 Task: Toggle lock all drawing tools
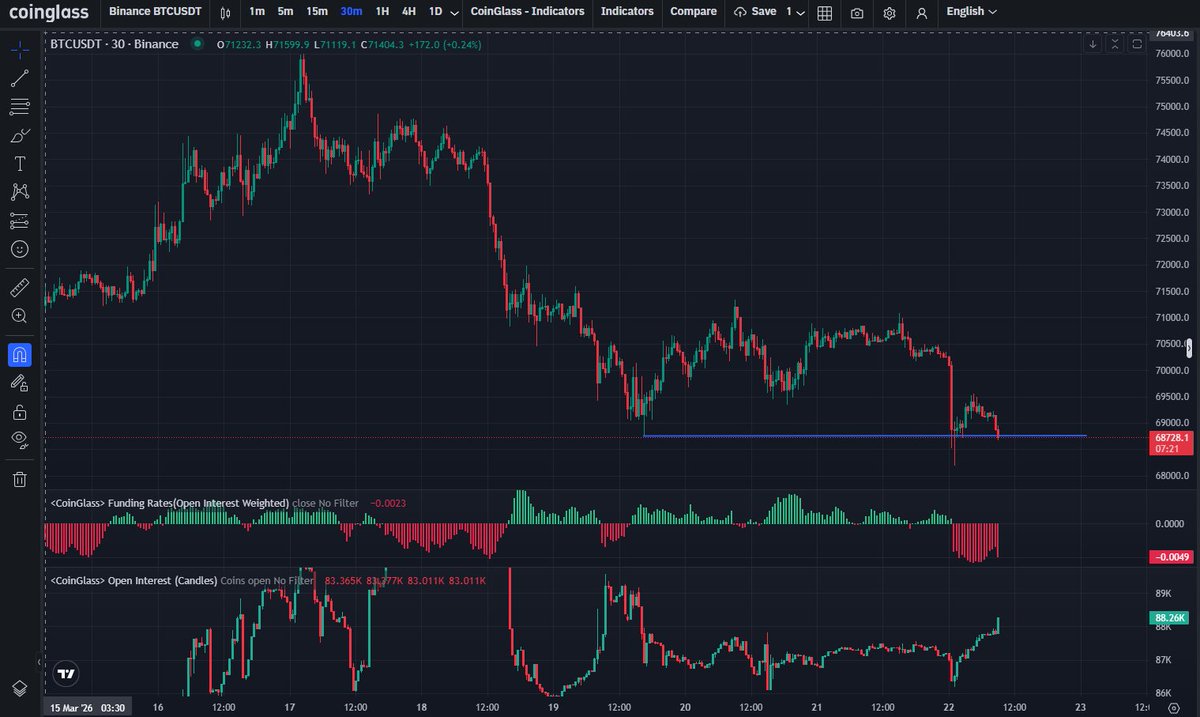coord(19,411)
